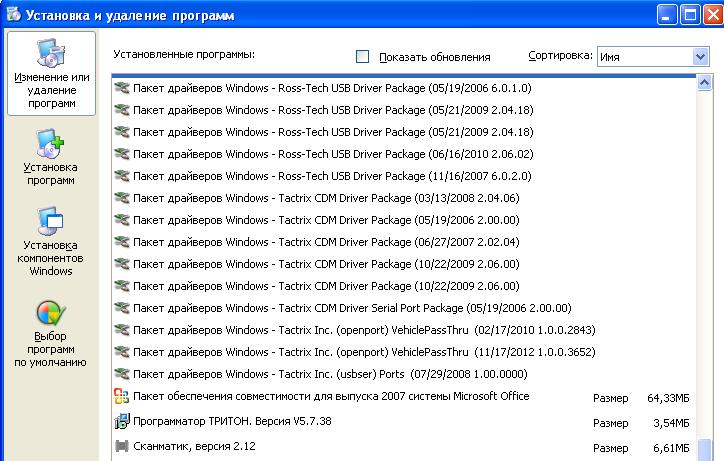
Task: Click Программатор ТРИТОН program icon
Action: pyautogui.click(x=122, y=421)
